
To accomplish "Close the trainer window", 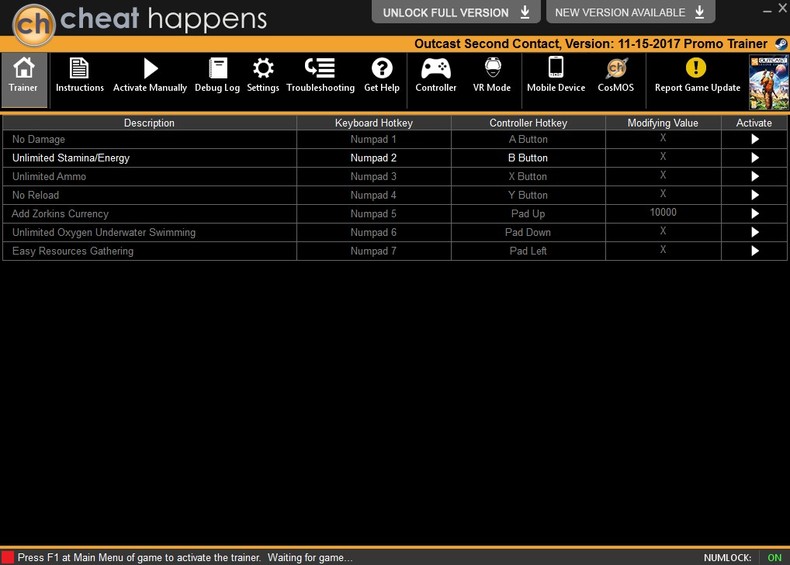I will 783,7.
